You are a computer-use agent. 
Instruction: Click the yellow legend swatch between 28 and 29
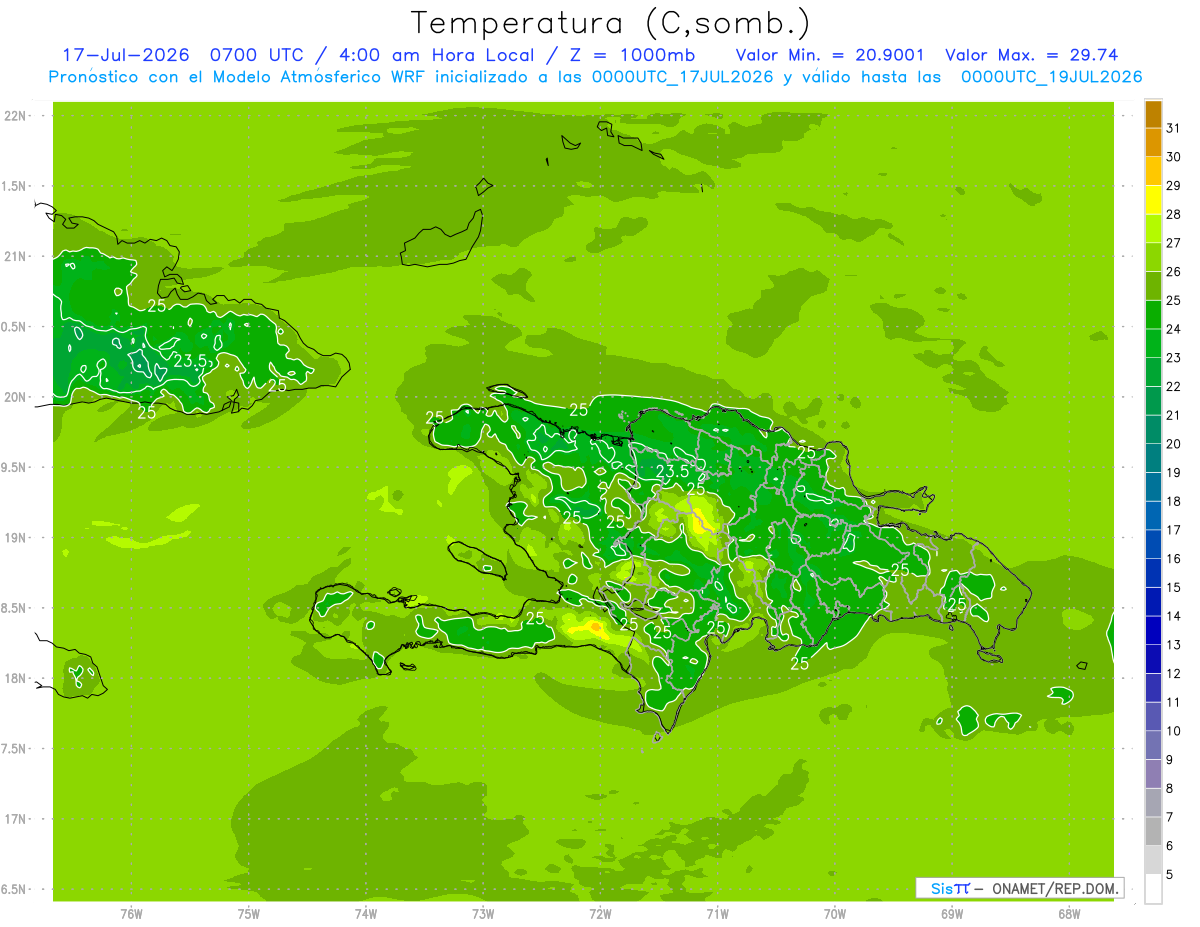coord(1153,200)
